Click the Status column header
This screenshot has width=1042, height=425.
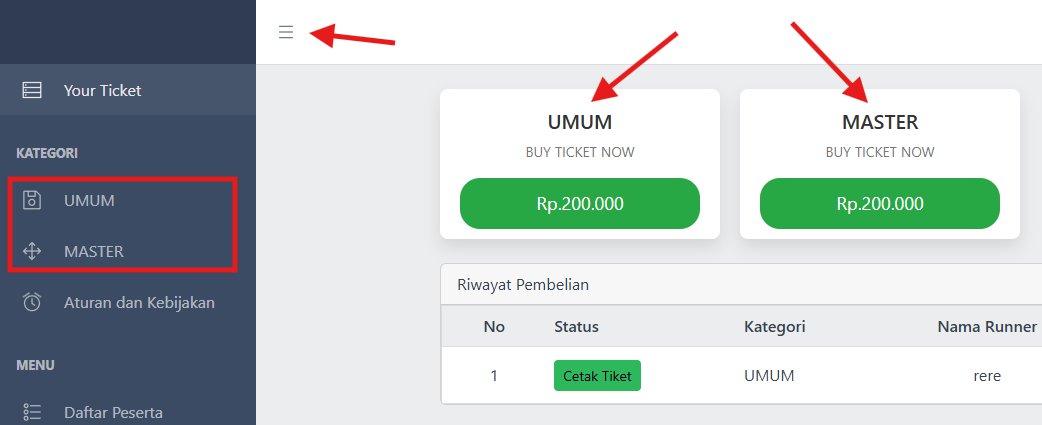pos(576,326)
